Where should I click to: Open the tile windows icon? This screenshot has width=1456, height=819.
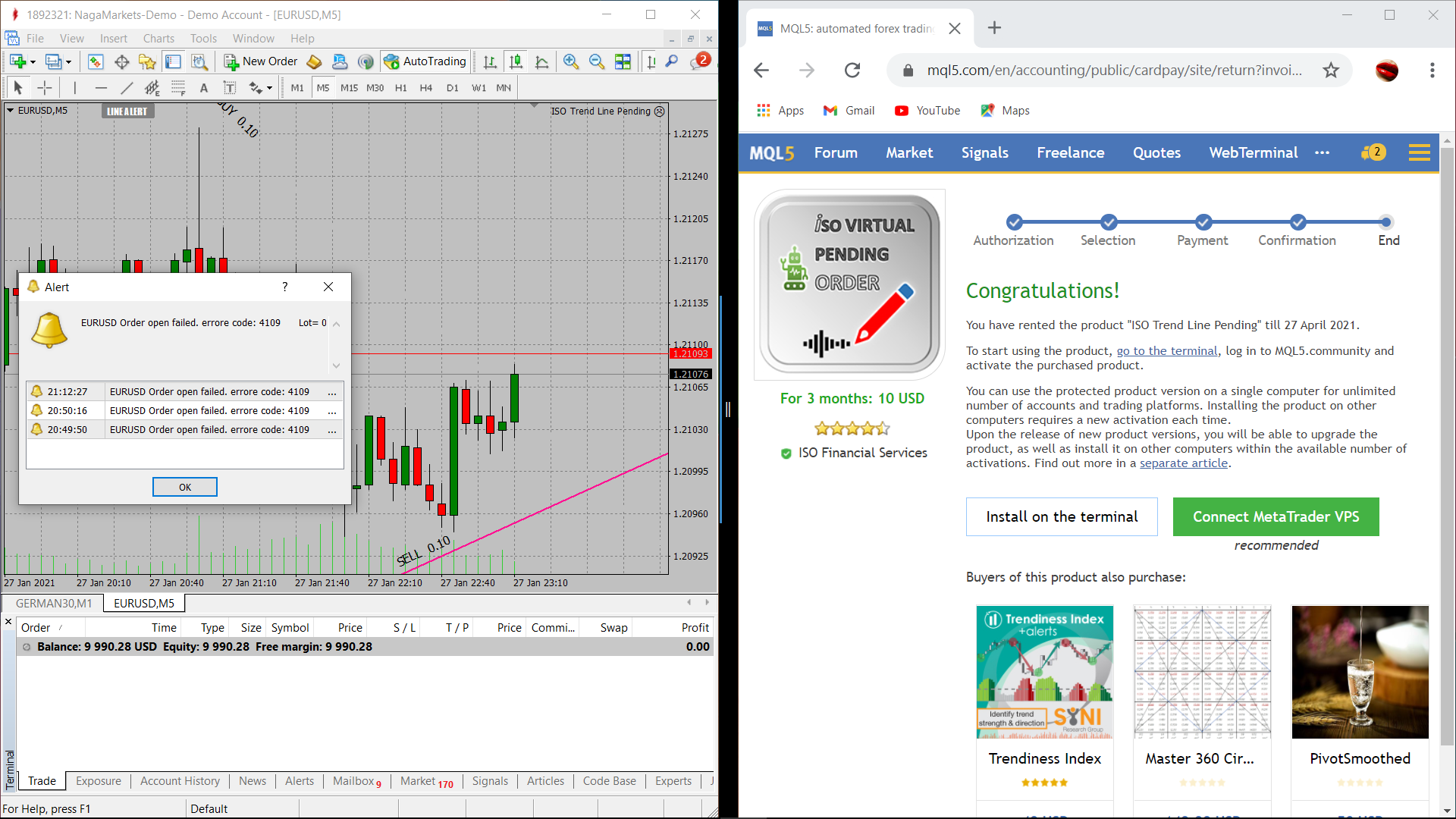(623, 61)
